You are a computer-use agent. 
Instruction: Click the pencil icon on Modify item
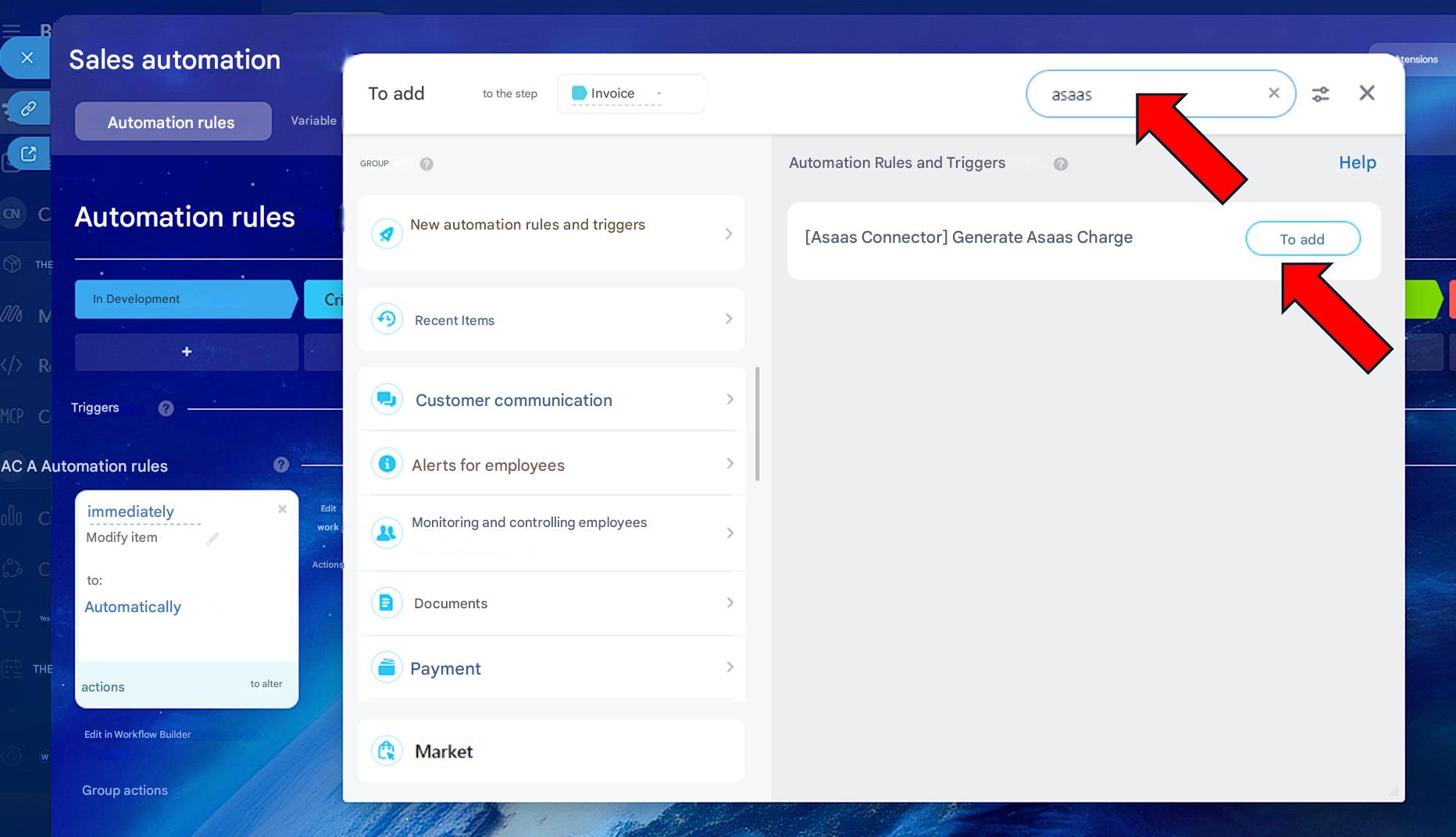[212, 539]
